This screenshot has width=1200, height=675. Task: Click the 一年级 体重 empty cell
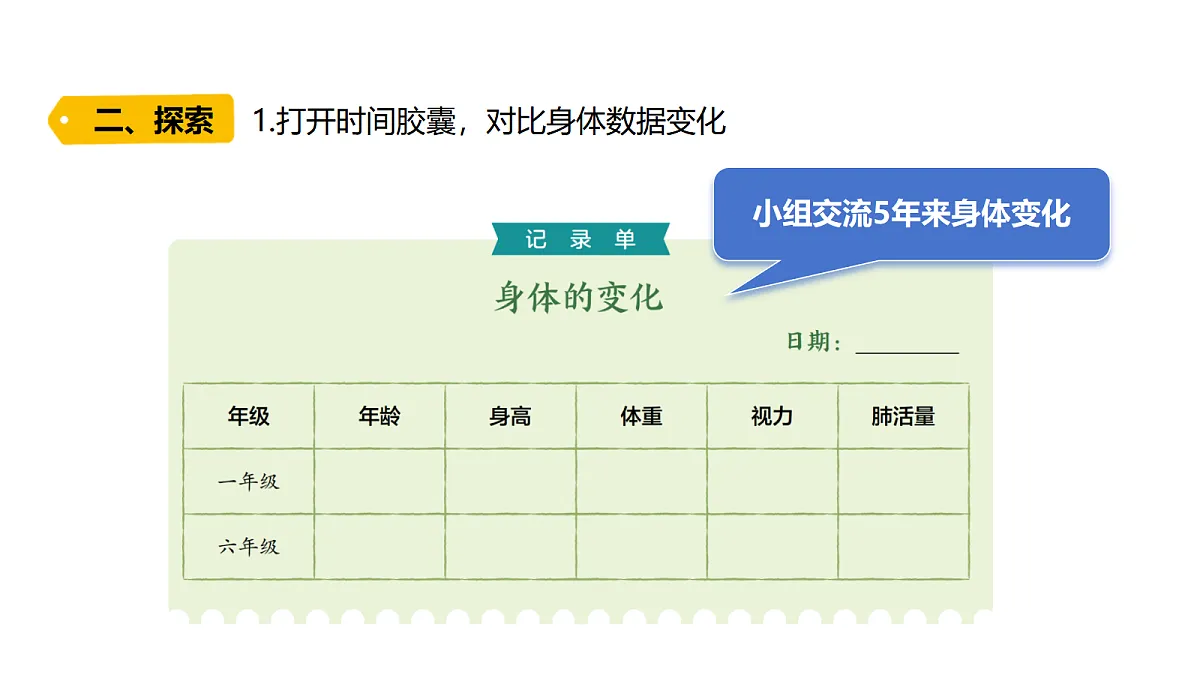[x=642, y=481]
